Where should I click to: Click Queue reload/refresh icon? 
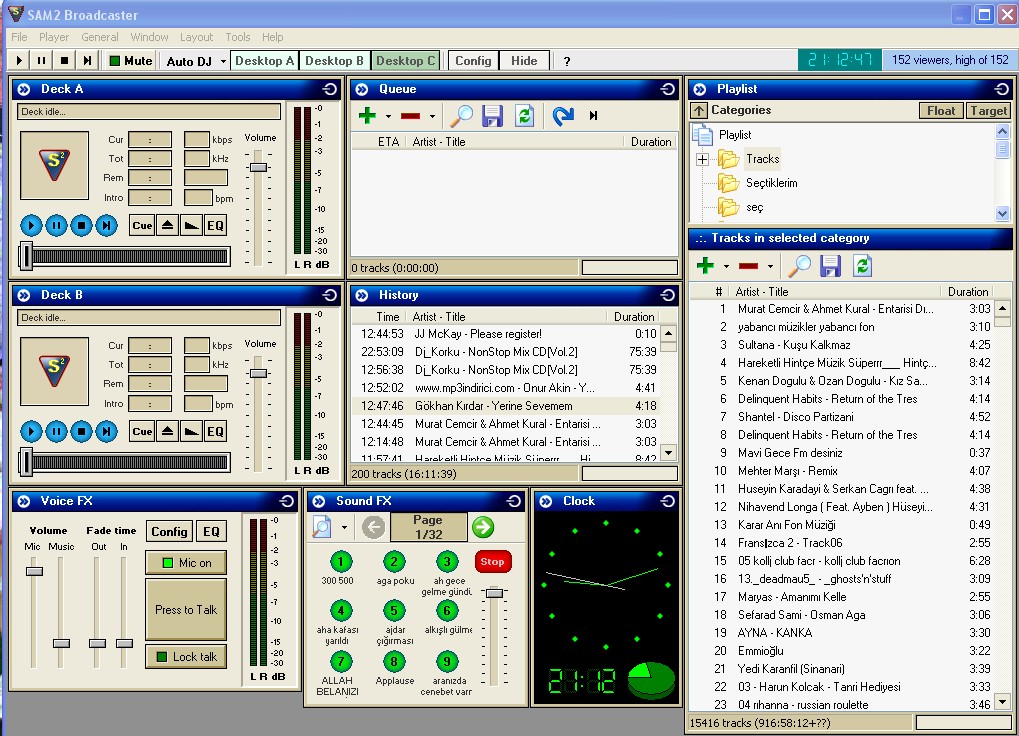click(524, 116)
